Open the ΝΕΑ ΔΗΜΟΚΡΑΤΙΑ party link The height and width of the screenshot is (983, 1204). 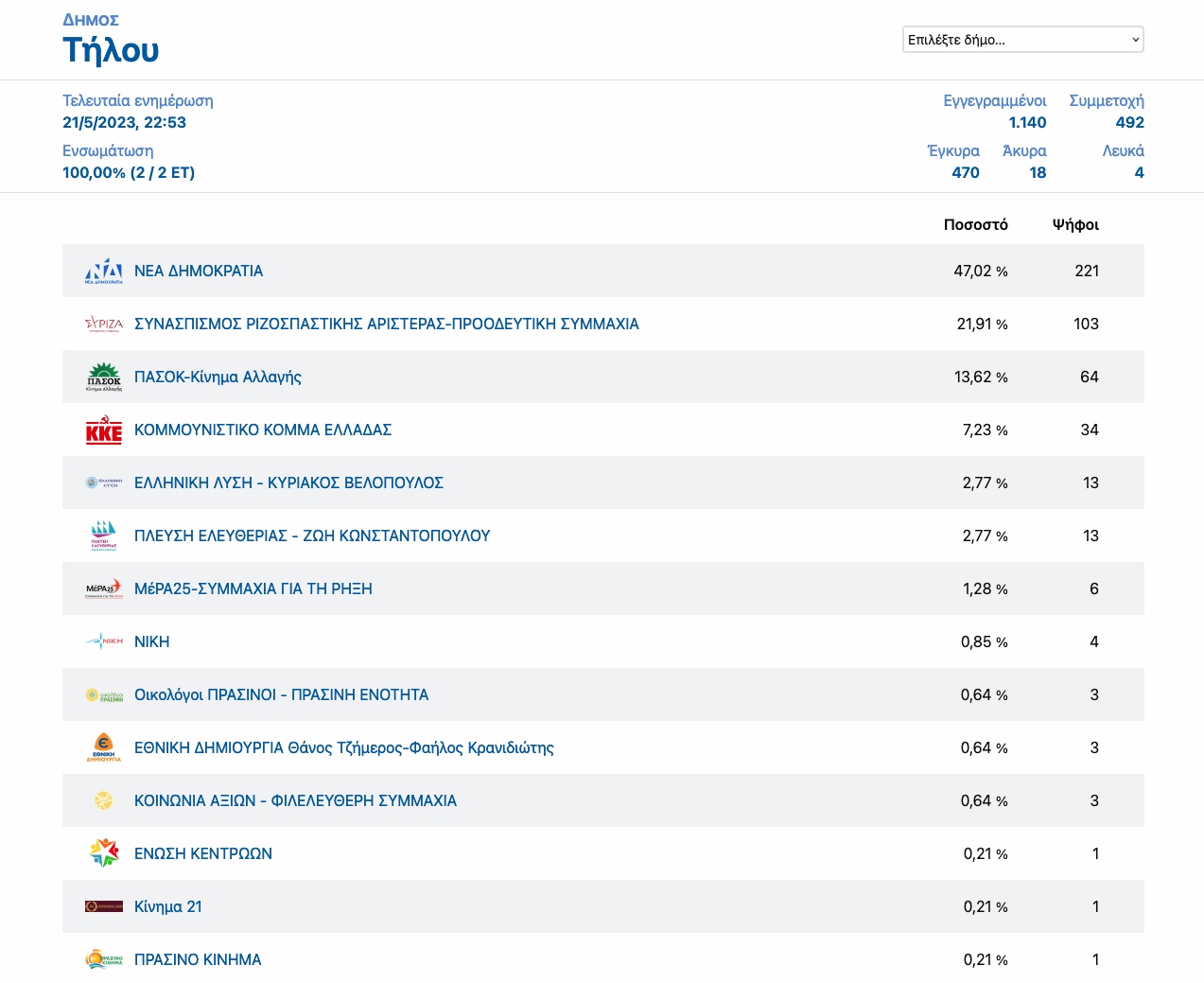[x=199, y=271]
